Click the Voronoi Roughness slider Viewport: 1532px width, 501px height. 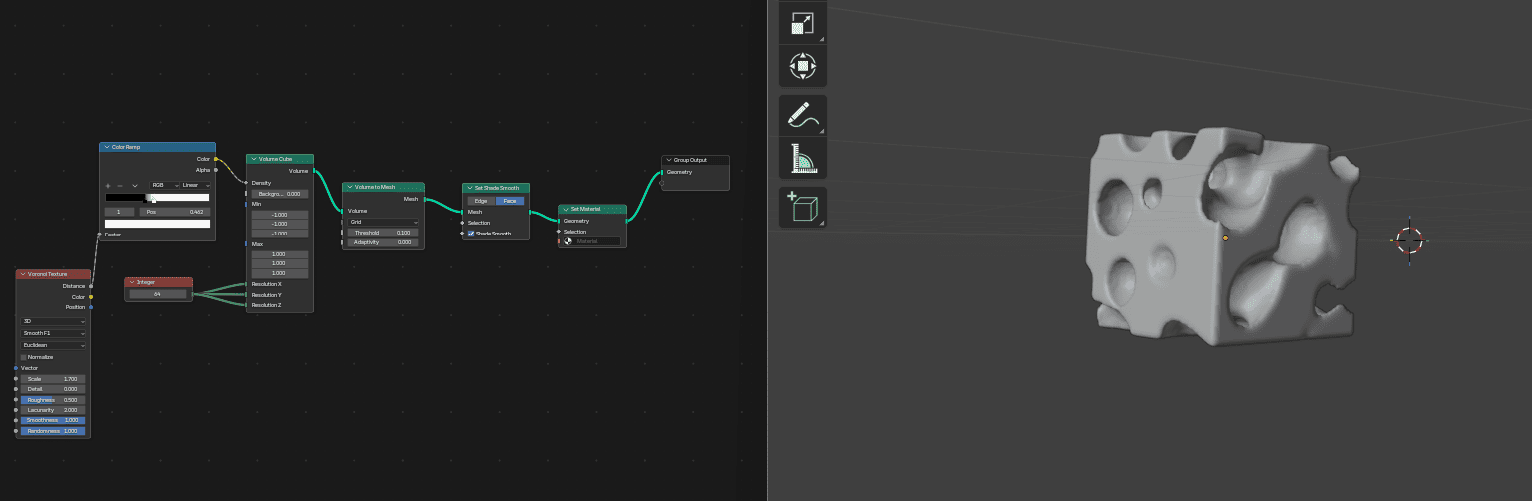tap(53, 400)
